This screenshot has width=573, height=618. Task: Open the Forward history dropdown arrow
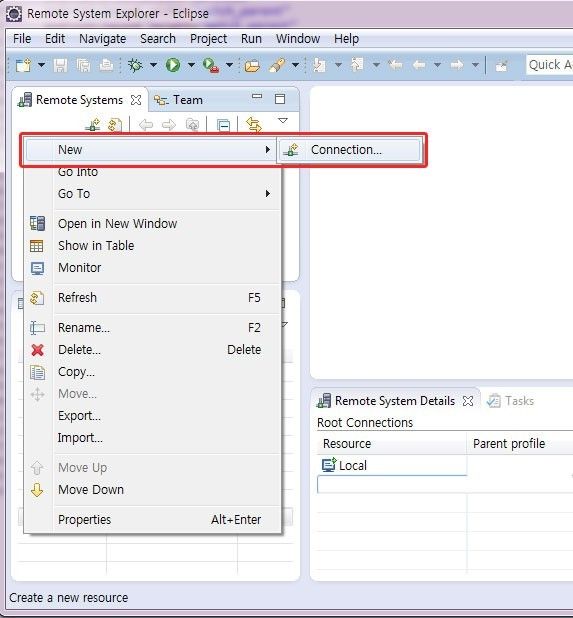[475, 65]
